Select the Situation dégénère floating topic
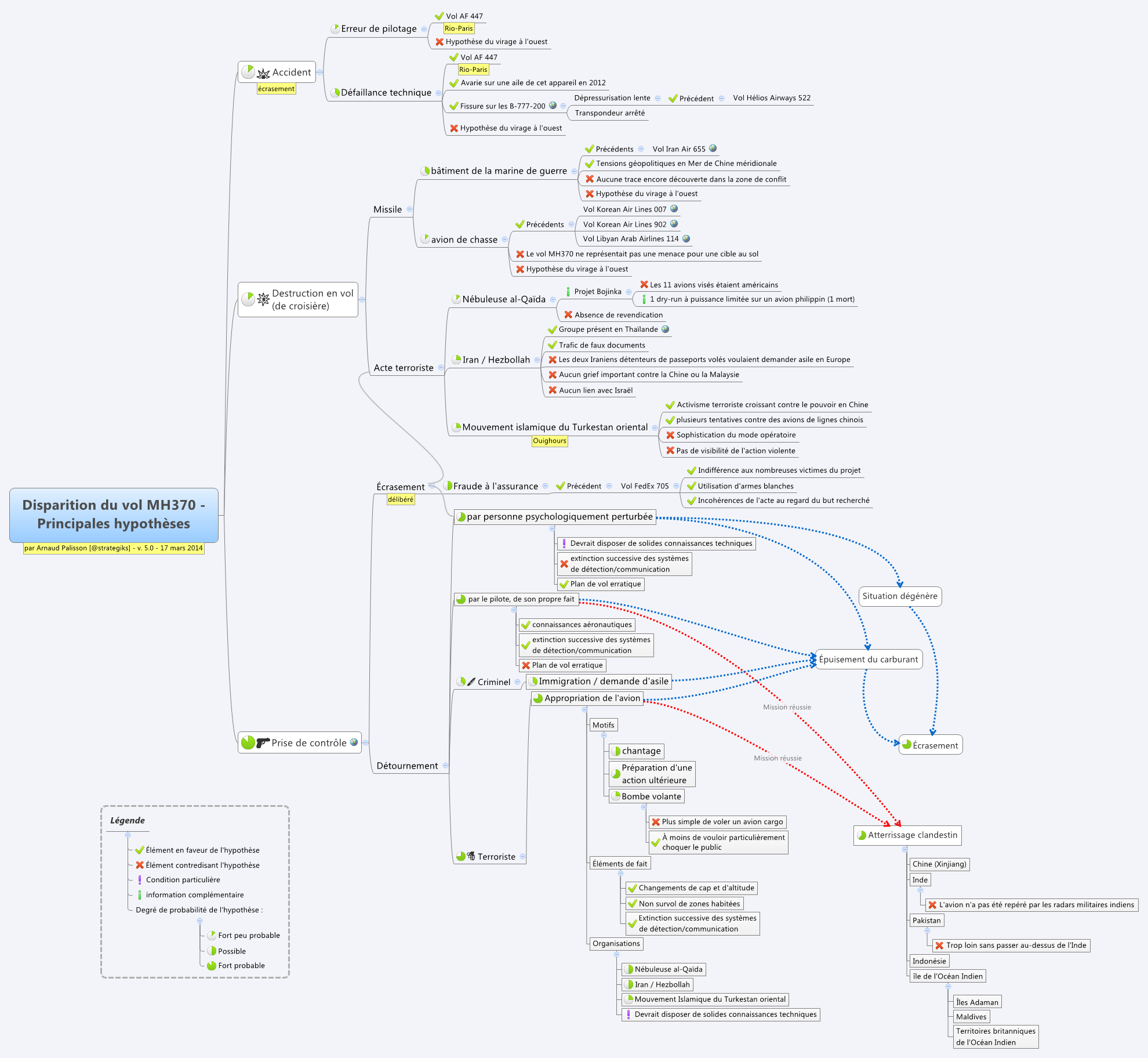This screenshot has width=1148, height=1058. point(899,596)
